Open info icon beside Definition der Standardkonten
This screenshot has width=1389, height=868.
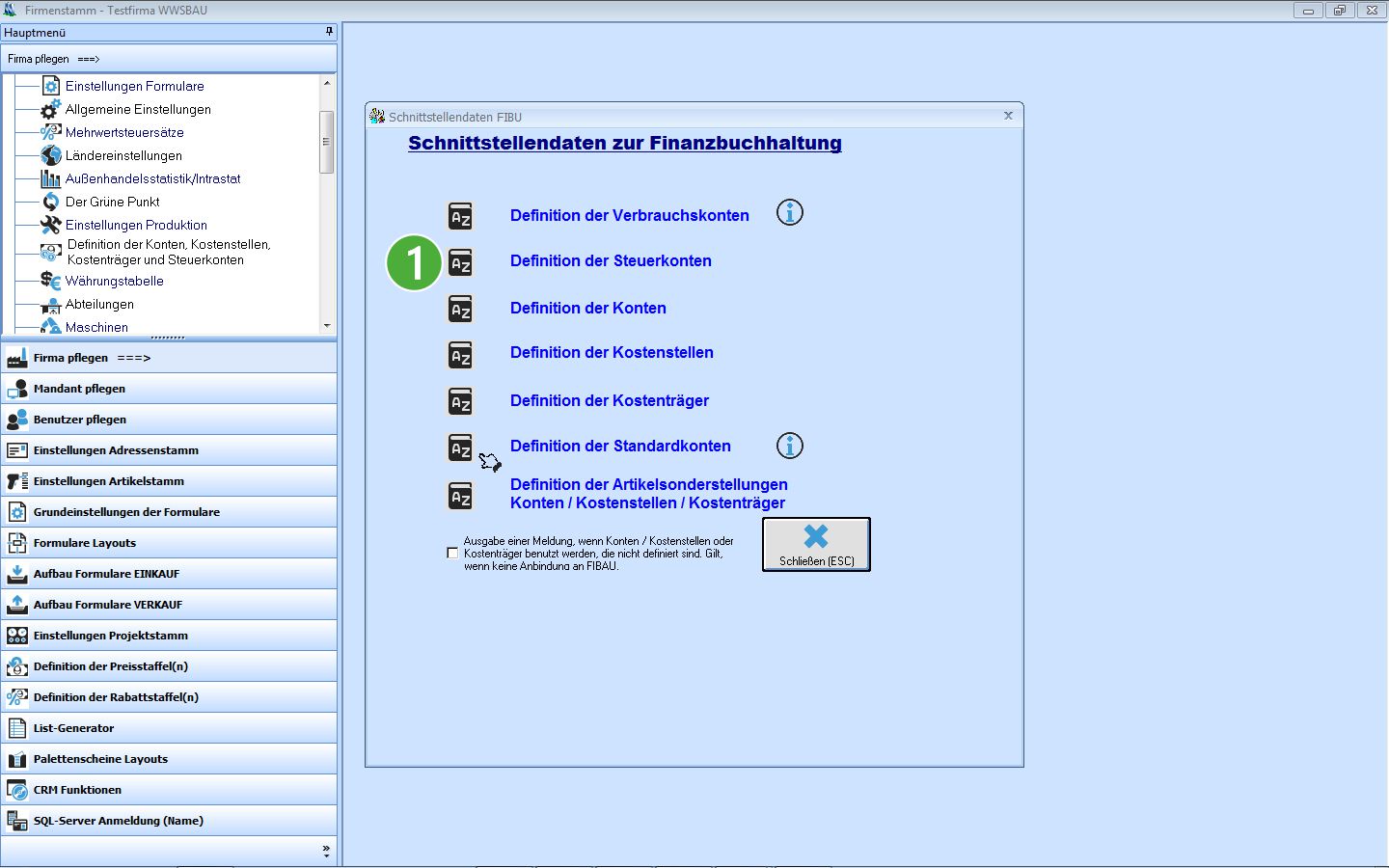pyautogui.click(x=790, y=446)
